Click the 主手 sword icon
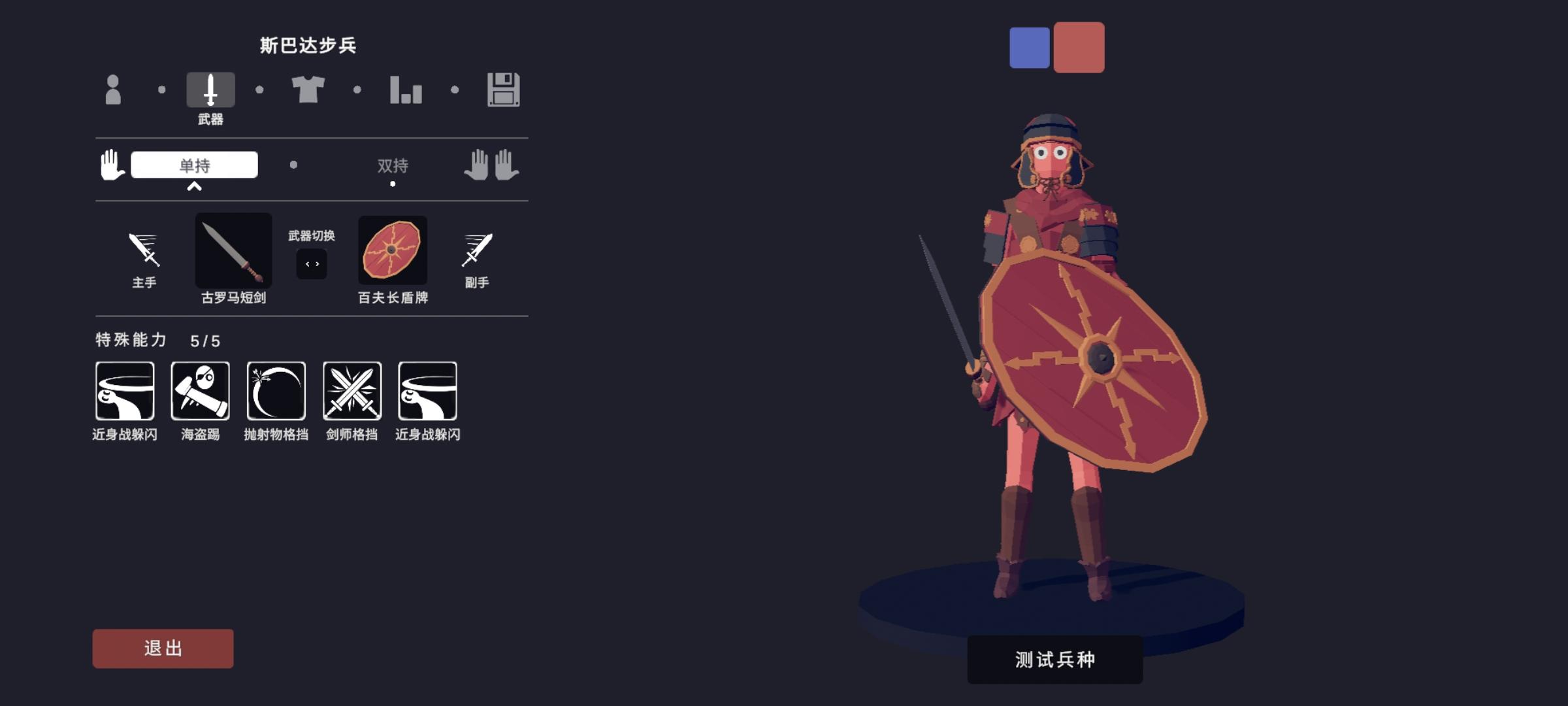1568x706 pixels. point(144,250)
